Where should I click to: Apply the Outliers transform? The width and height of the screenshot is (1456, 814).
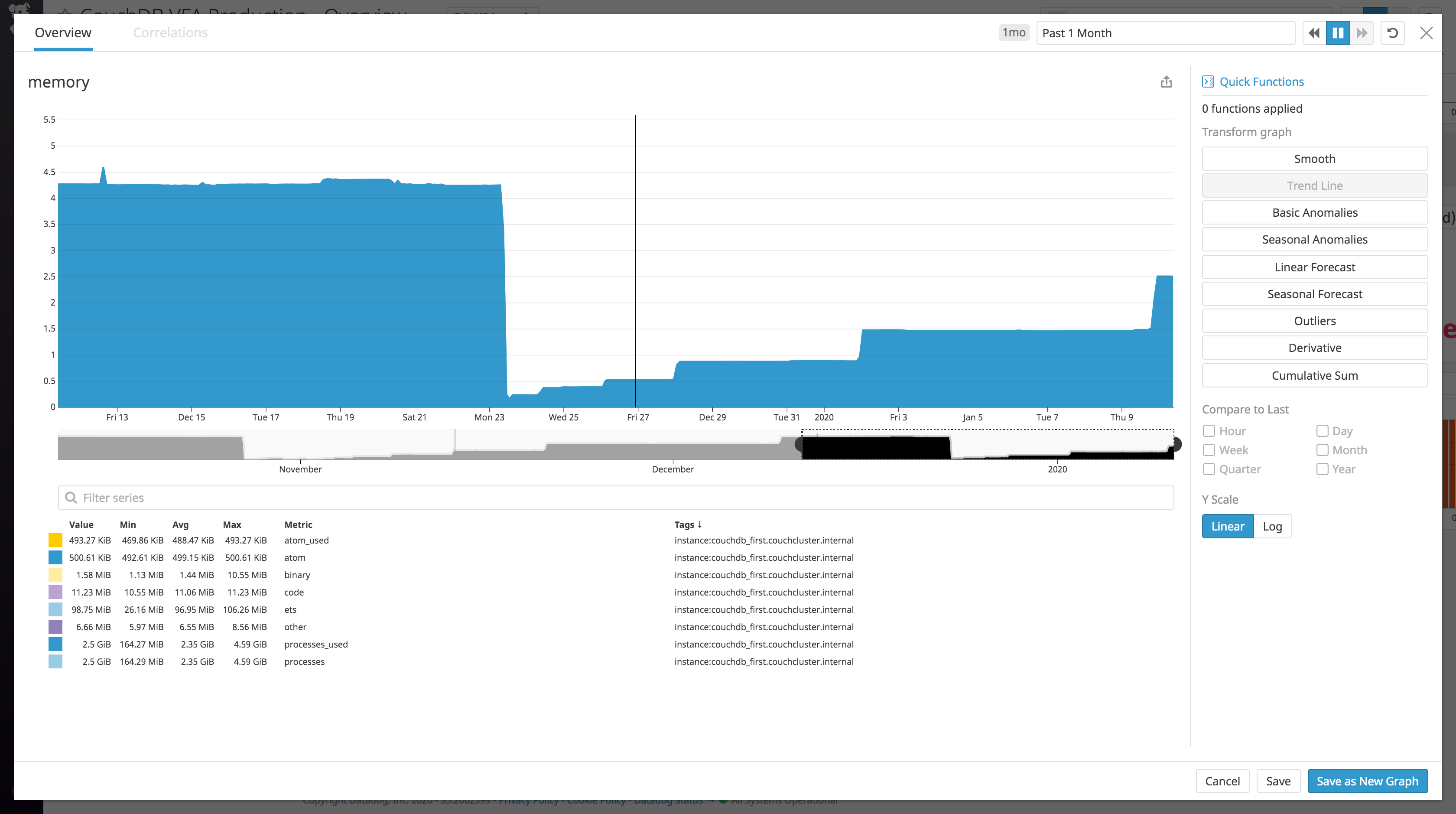coord(1315,320)
